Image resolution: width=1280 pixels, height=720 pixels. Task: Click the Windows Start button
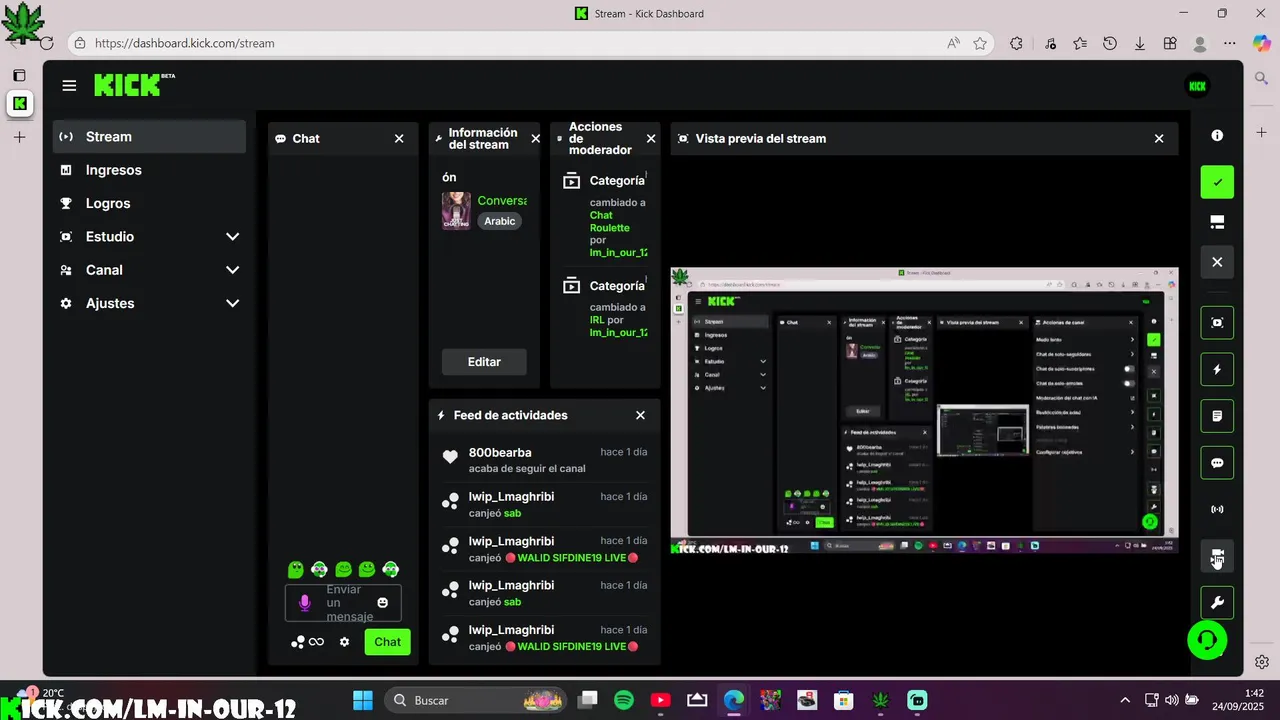(363, 700)
